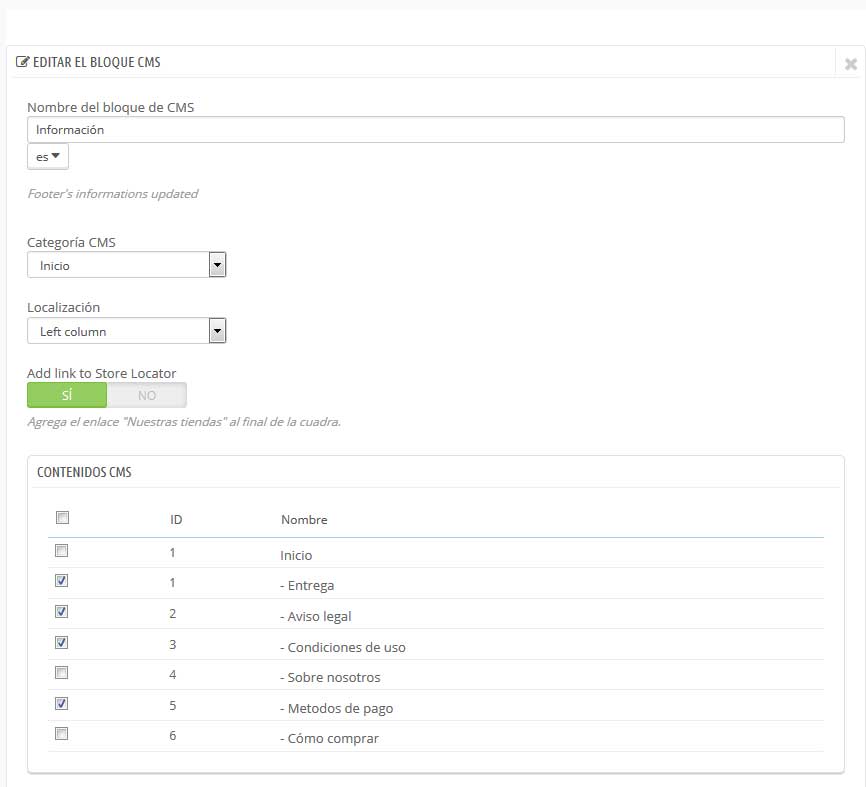Image resolution: width=866 pixels, height=787 pixels.
Task: Enable the Sobre nosotros checkbox
Action: pos(62,673)
